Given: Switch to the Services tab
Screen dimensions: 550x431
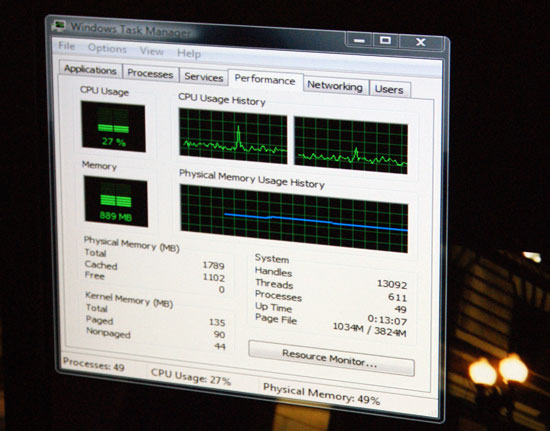Looking at the screenshot, I should (203, 77).
